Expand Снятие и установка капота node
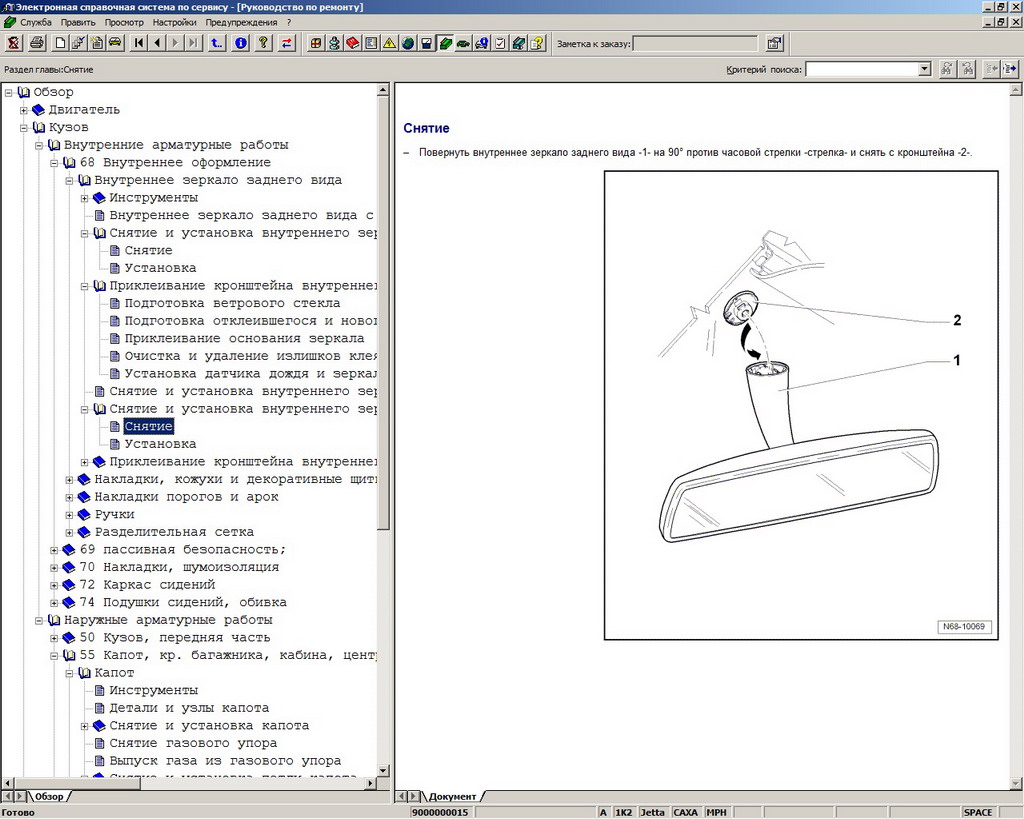Viewport: 1024px width, 819px height. point(84,726)
